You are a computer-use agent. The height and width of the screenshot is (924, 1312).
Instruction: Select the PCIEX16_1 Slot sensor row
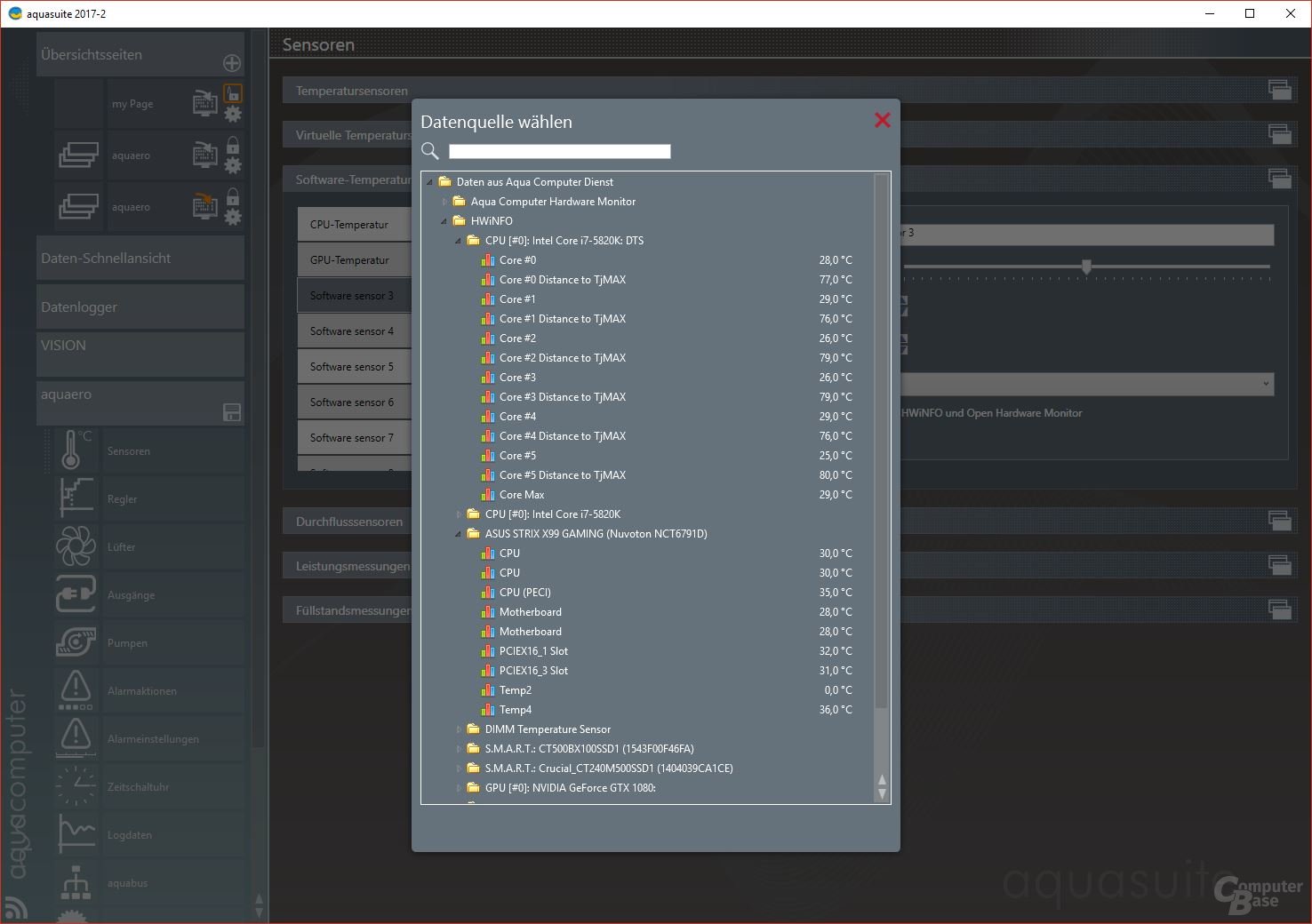tap(667, 651)
